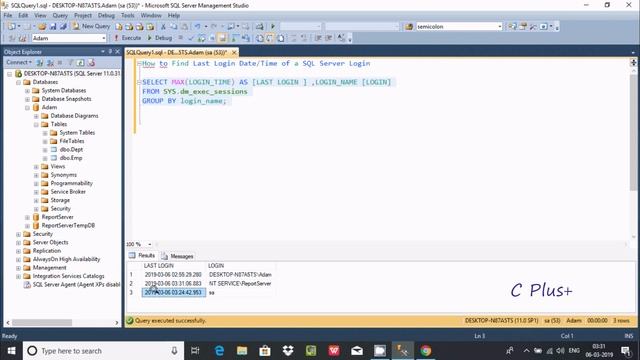The image size is (640, 360).
Task: Click the Database Engine Query icon
Action: pyautogui.click(x=119, y=27)
